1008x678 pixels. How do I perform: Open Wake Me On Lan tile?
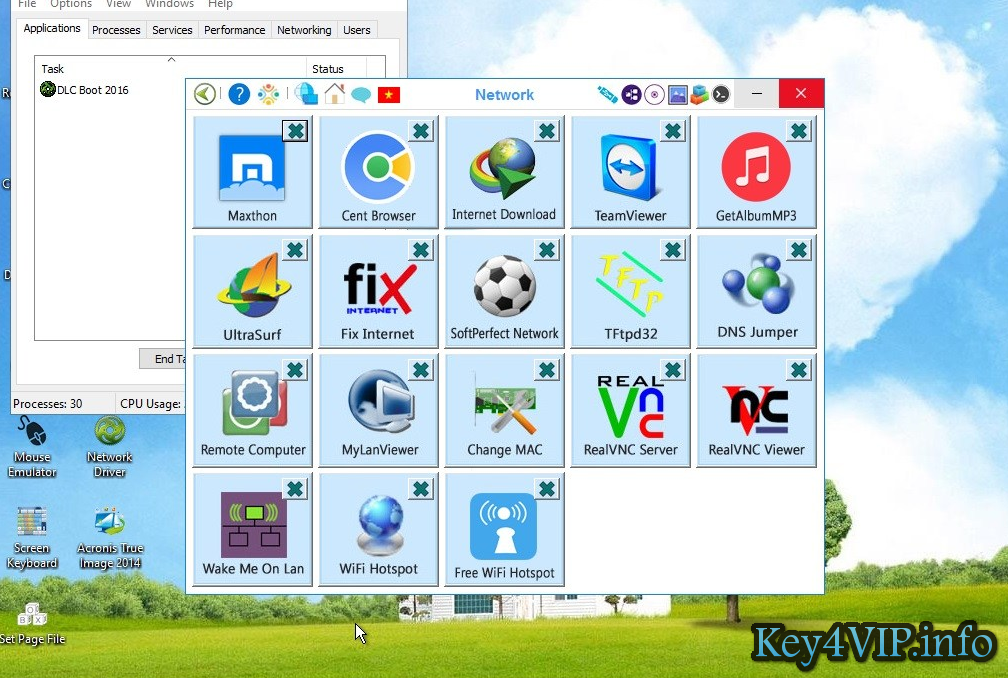[252, 530]
